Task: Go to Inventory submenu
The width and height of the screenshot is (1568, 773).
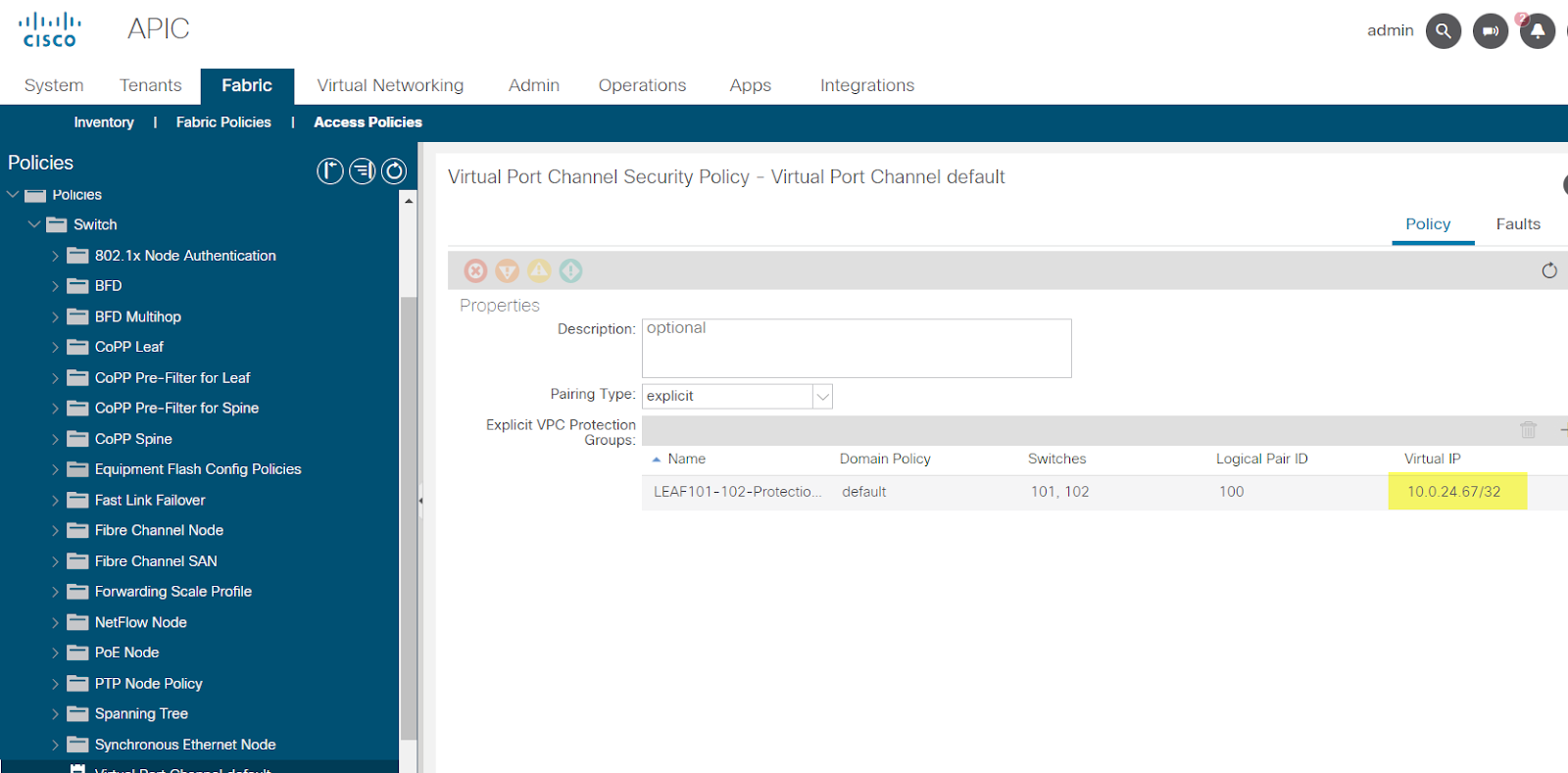Action: coord(104,122)
